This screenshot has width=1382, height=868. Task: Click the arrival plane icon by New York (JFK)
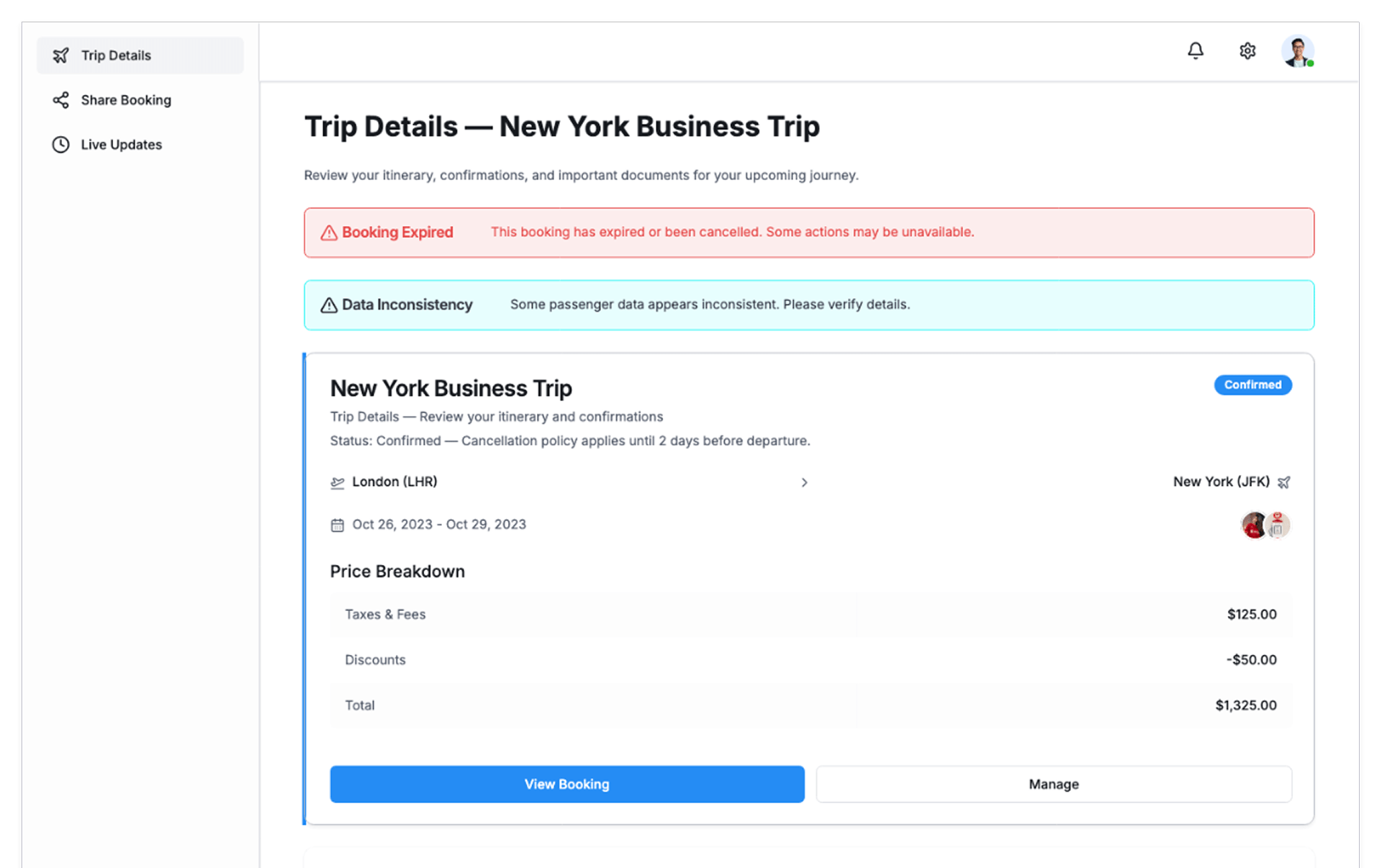pyautogui.click(x=1283, y=482)
